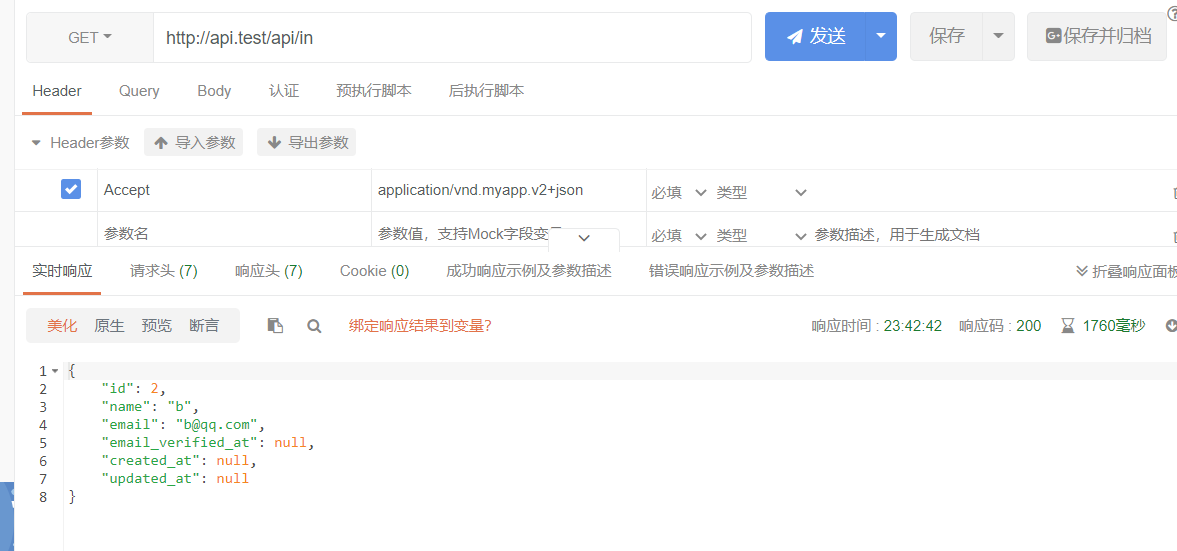Screen dimensions: 1177x551
Task: Click the request URL input field
Action: click(x=453, y=37)
